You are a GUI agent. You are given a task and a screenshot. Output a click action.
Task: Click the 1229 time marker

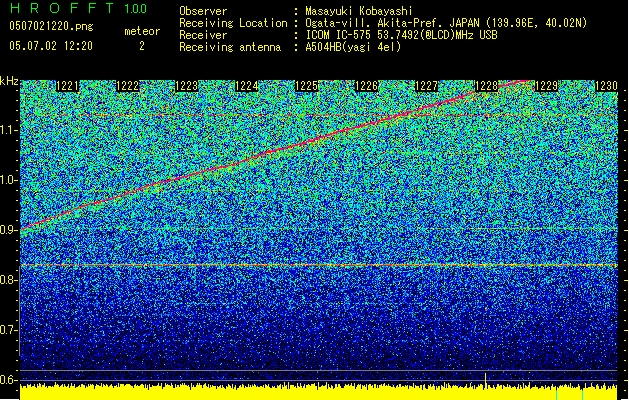click(x=546, y=86)
